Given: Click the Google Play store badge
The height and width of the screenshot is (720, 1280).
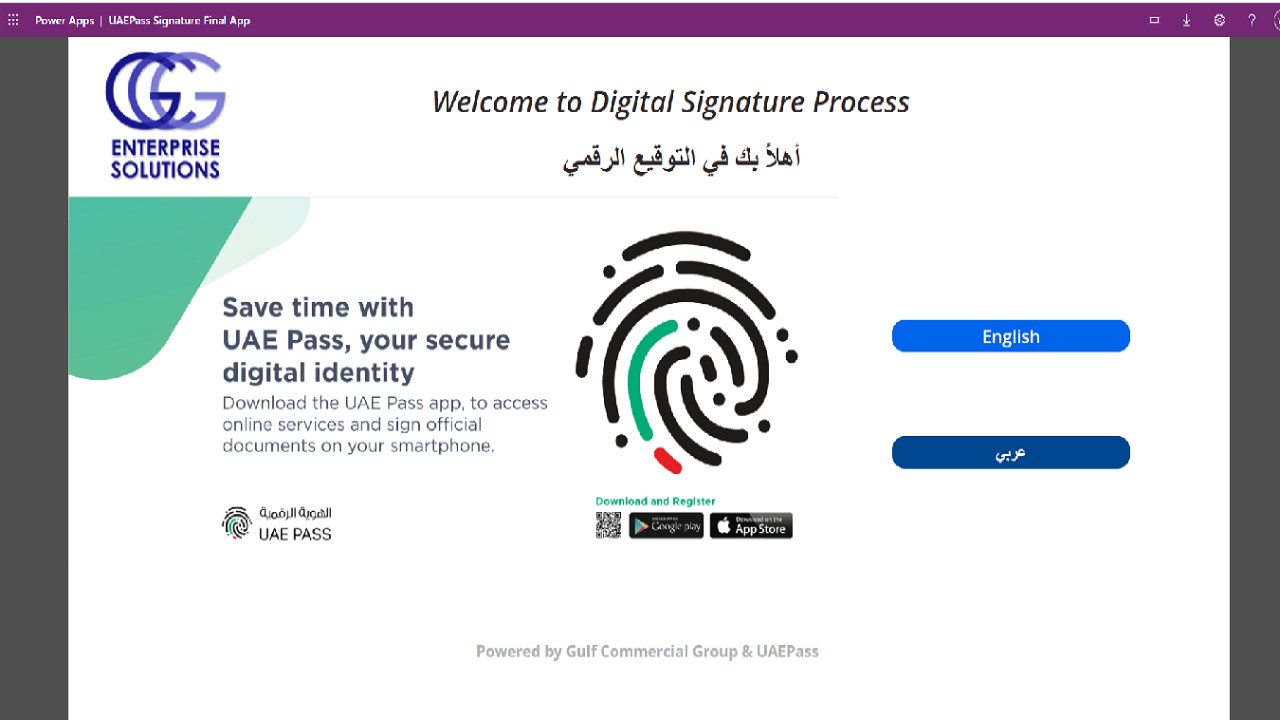Looking at the screenshot, I should (x=666, y=526).
